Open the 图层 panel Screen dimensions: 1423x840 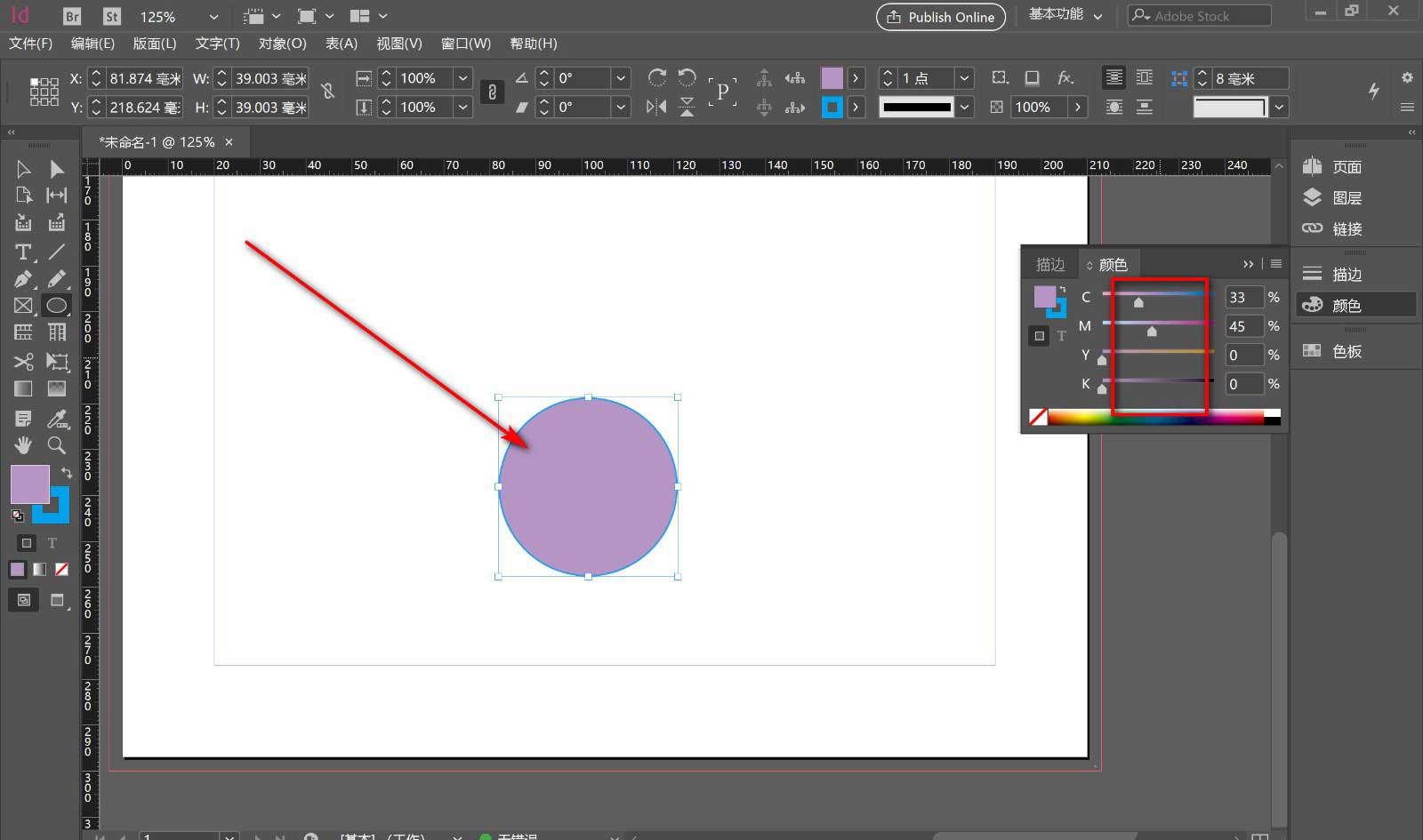(1346, 197)
